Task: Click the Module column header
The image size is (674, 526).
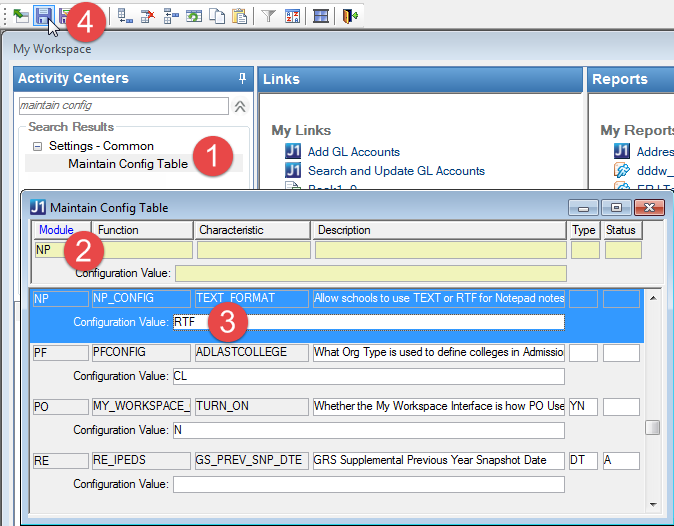Action: (56, 230)
